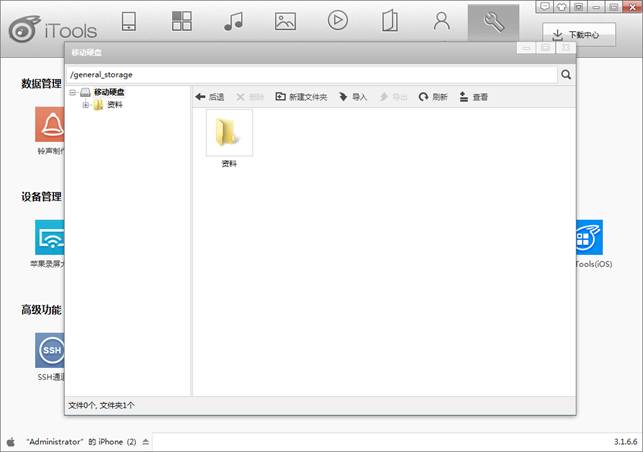Open the photos tab icon

point(285,21)
